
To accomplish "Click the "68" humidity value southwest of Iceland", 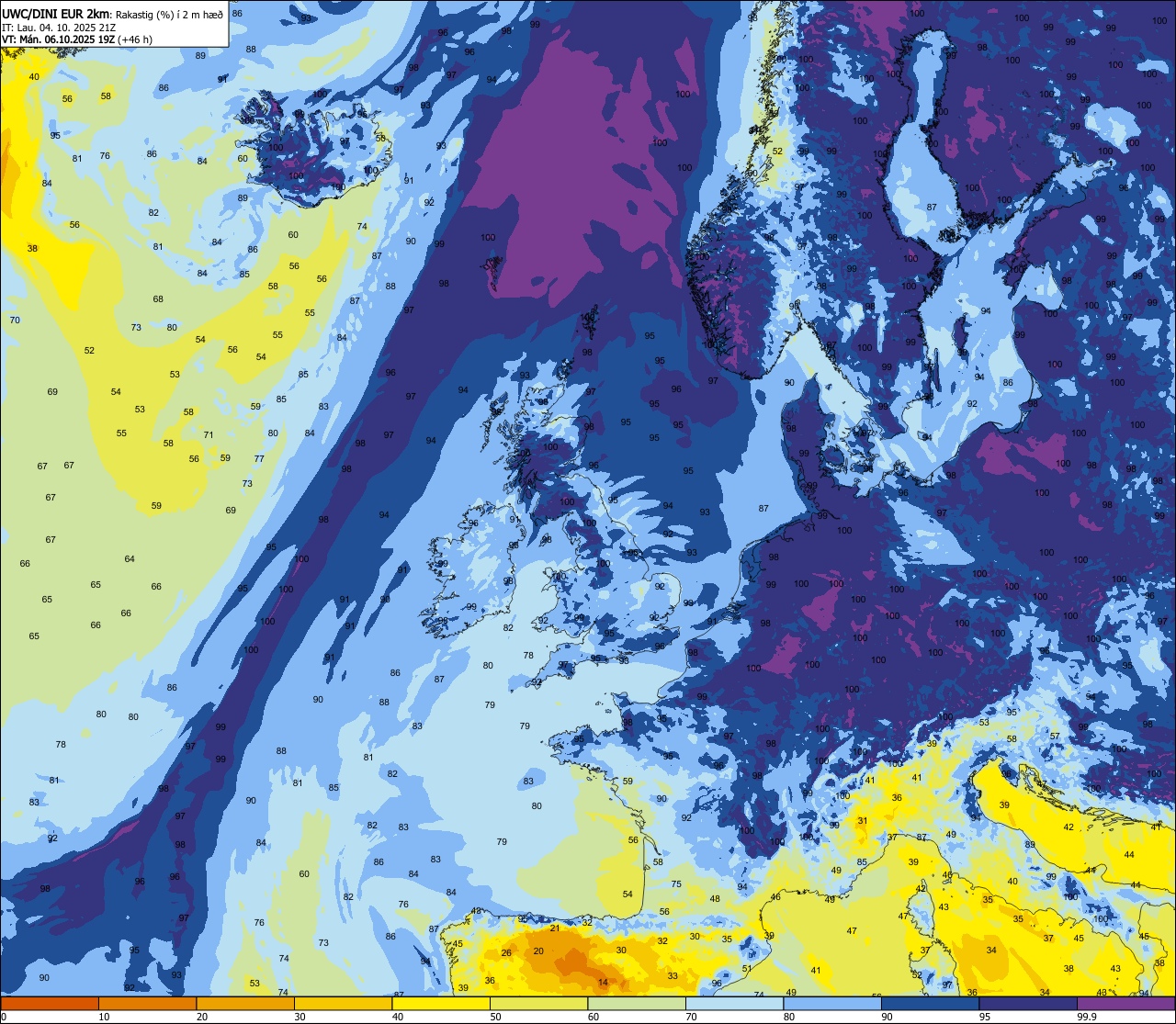I will click(x=158, y=299).
